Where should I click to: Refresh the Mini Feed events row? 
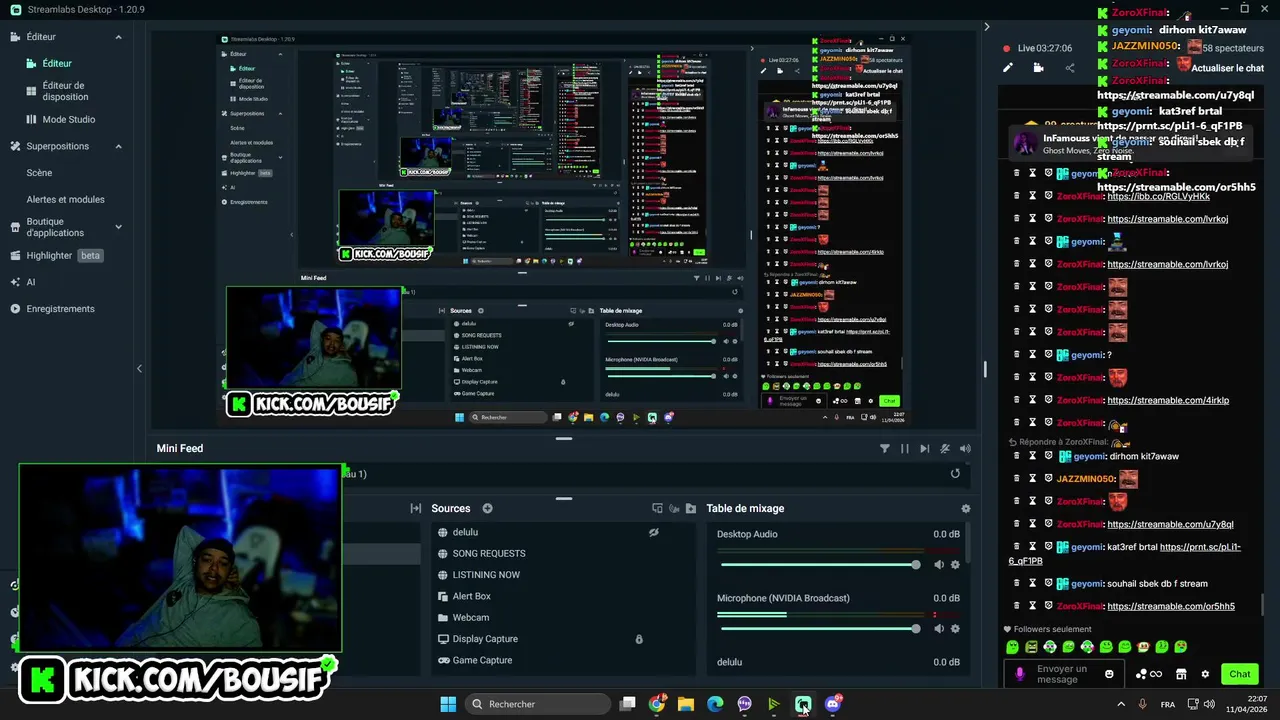(x=955, y=474)
